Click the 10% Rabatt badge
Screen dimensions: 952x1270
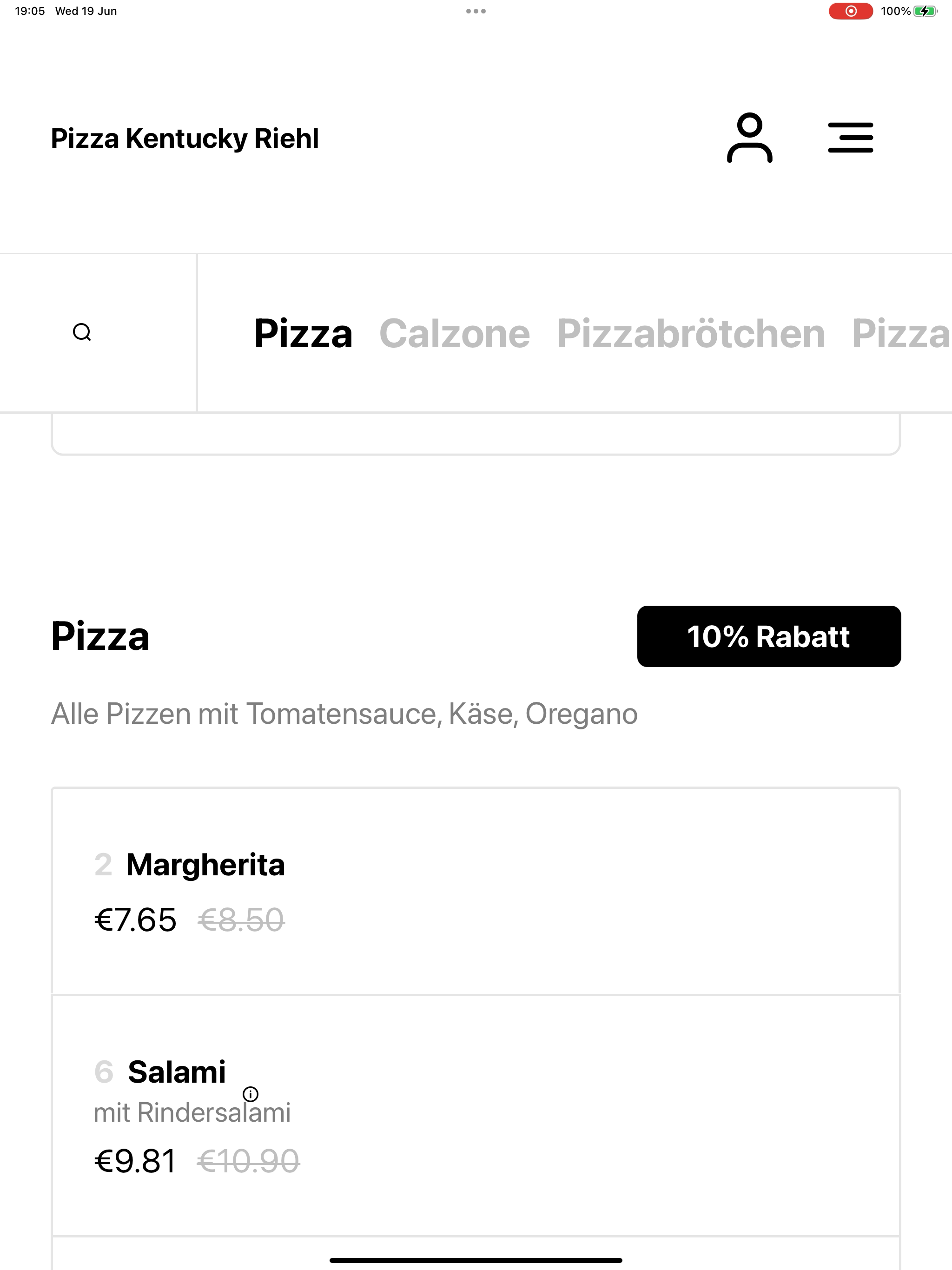coord(768,636)
